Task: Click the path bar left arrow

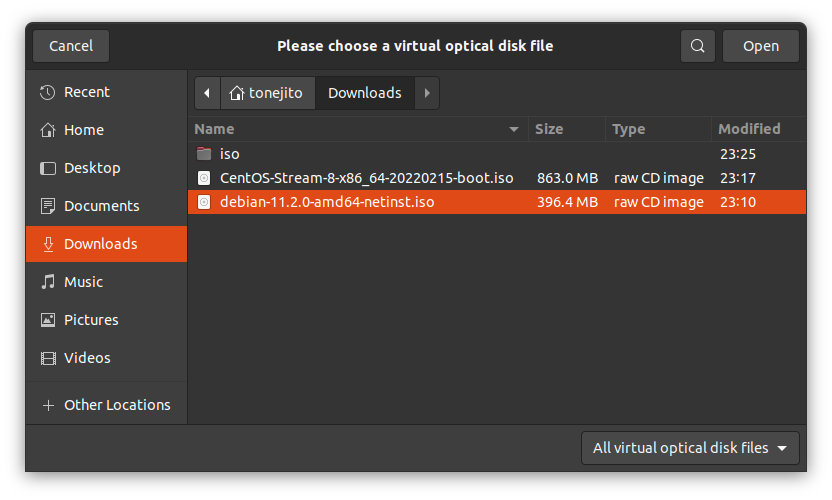Action: pyautogui.click(x=207, y=93)
